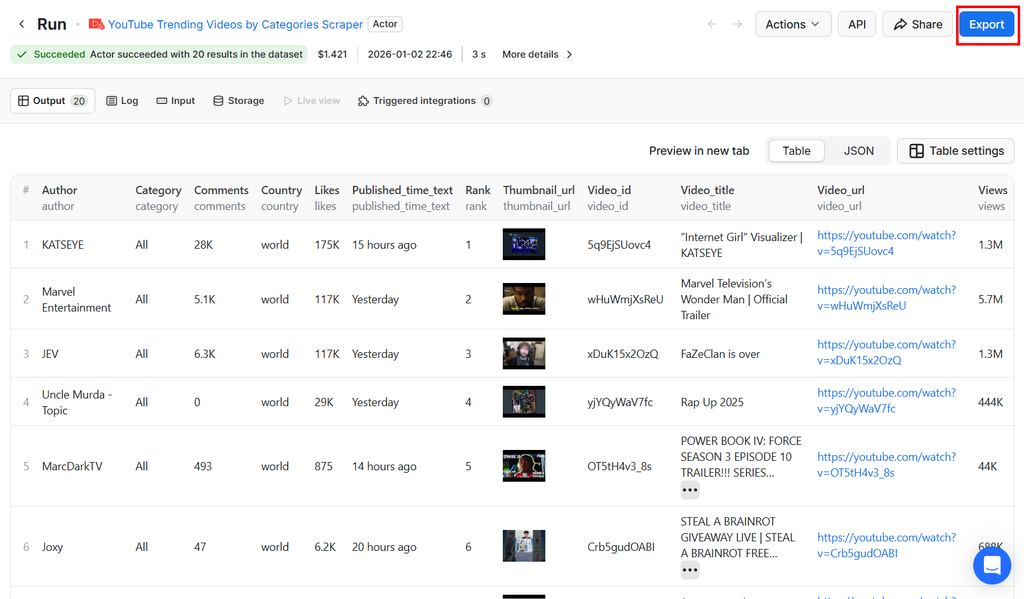Click the Likes column header
1024x599 pixels.
click(327, 190)
